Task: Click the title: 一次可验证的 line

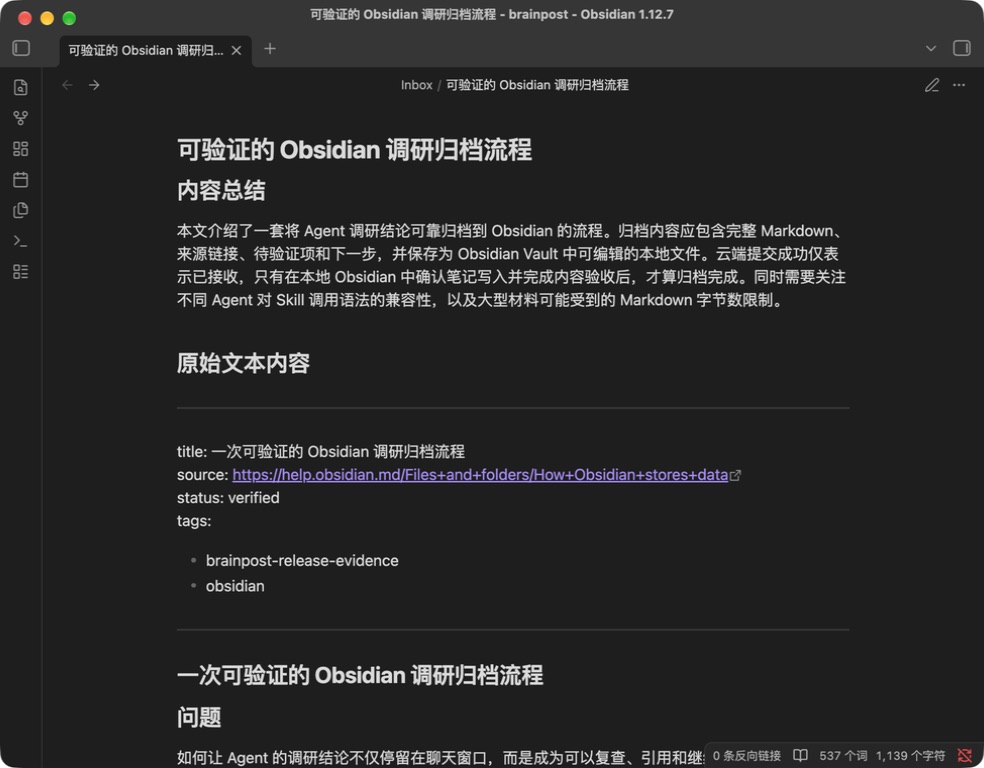Action: point(321,451)
